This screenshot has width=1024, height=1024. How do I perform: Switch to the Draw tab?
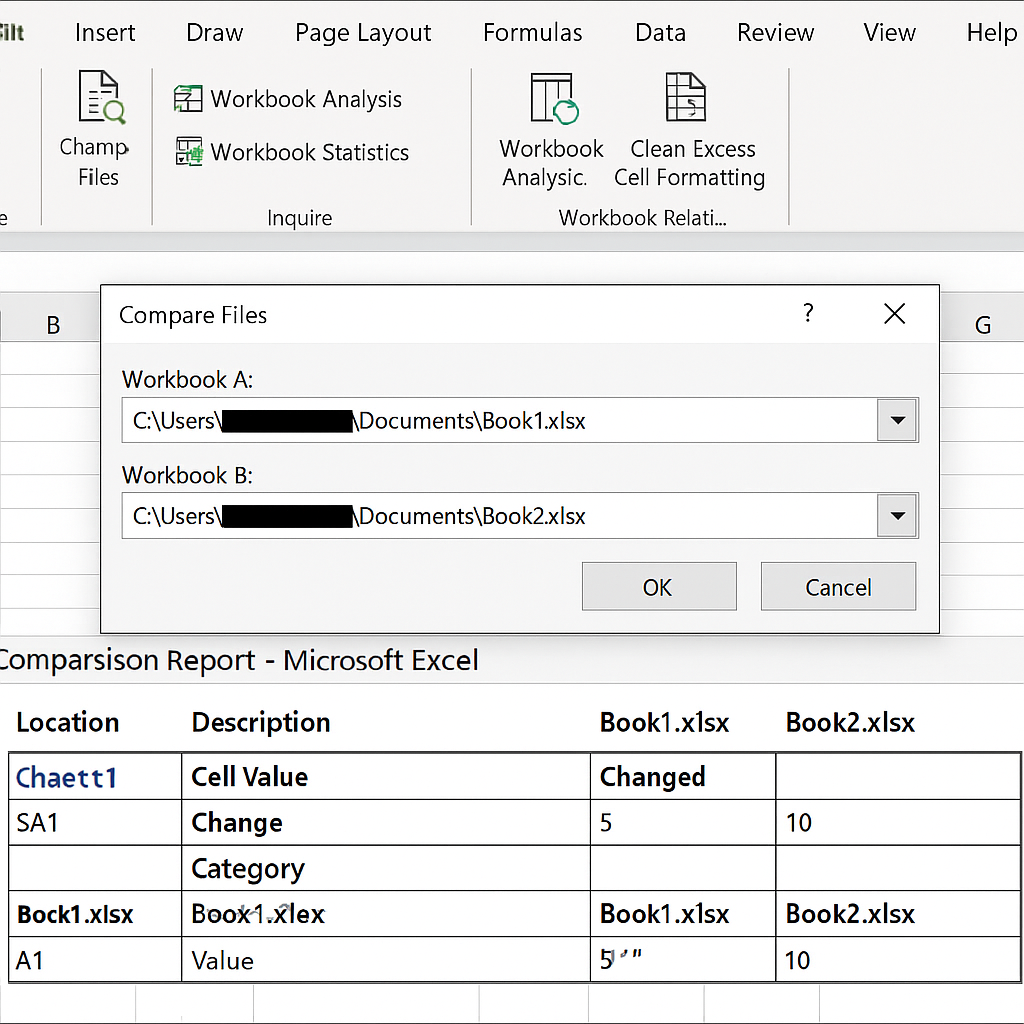tap(214, 33)
